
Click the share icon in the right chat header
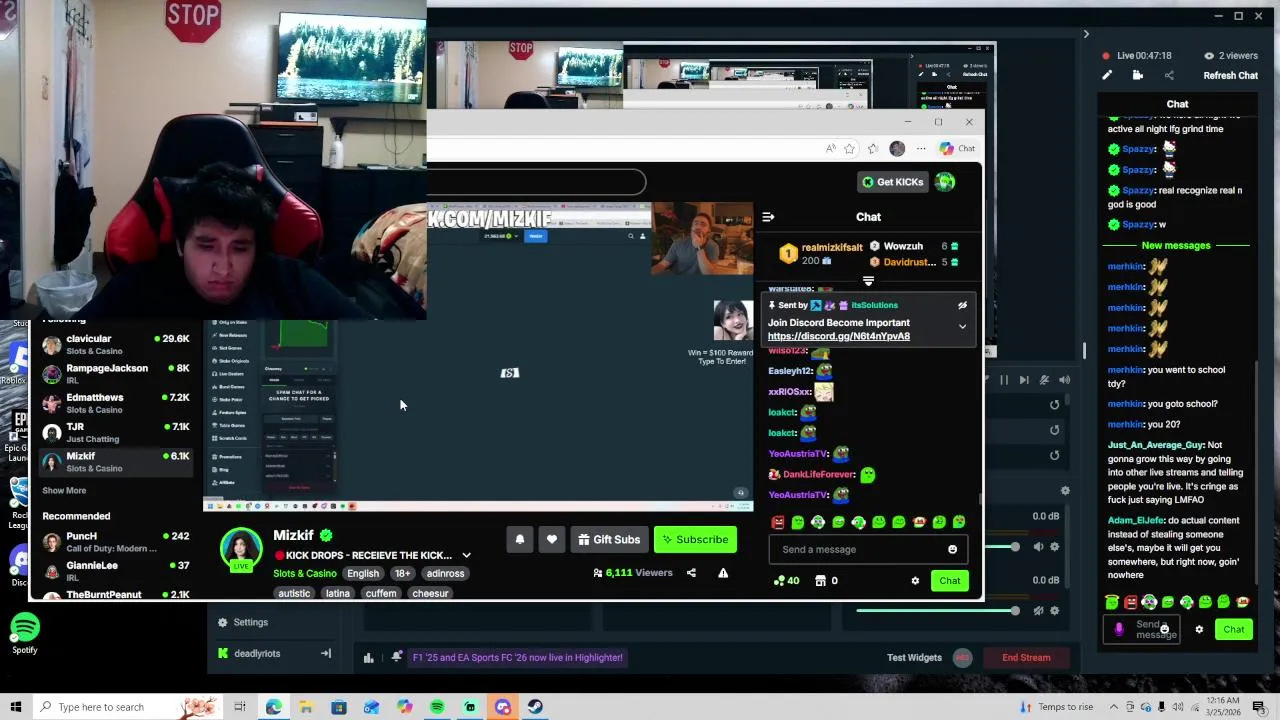coord(1169,76)
